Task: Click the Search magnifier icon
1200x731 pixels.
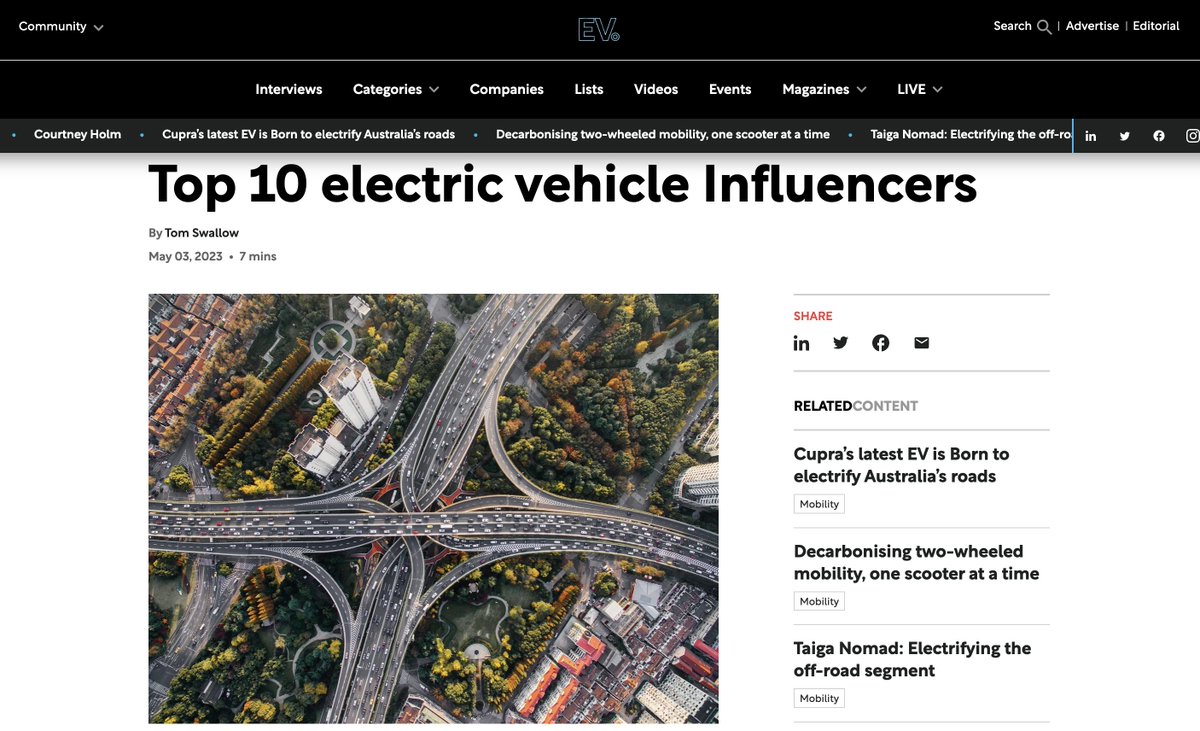Action: pyautogui.click(x=1044, y=27)
